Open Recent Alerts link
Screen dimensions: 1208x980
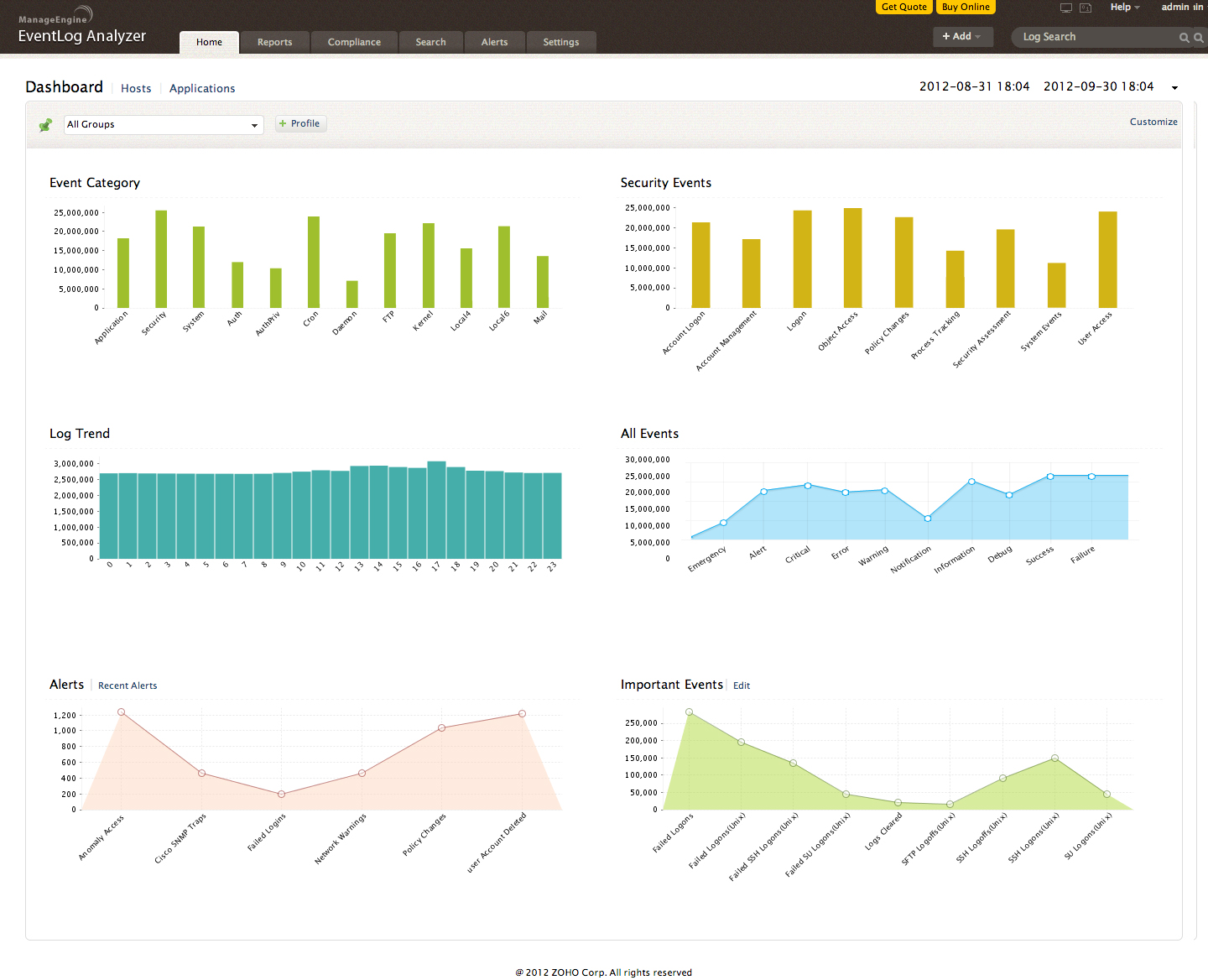[128, 686]
